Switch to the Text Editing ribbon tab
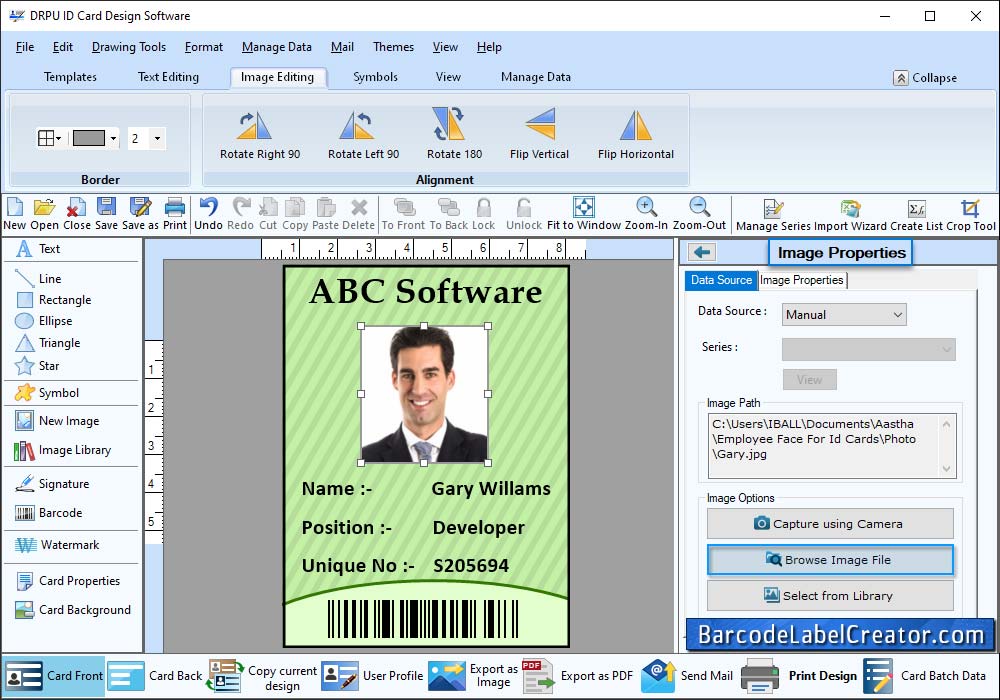 coord(168,77)
